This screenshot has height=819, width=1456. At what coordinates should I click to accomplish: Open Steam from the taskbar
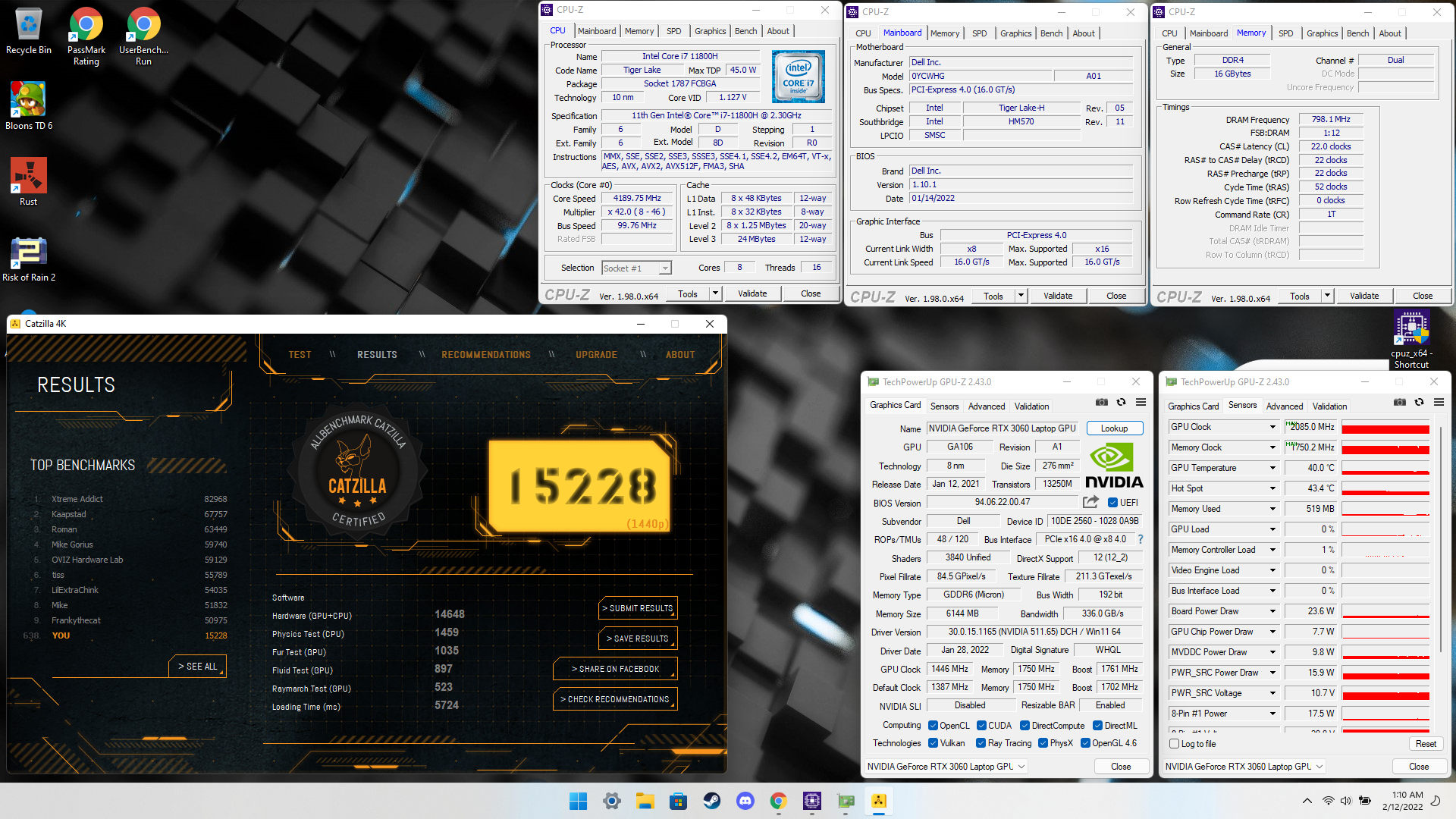coord(711,801)
